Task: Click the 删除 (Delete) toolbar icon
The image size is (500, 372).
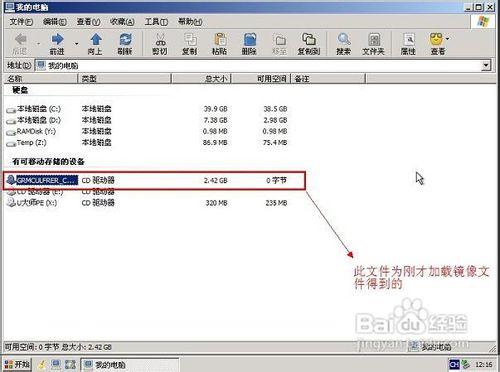Action: tap(249, 39)
